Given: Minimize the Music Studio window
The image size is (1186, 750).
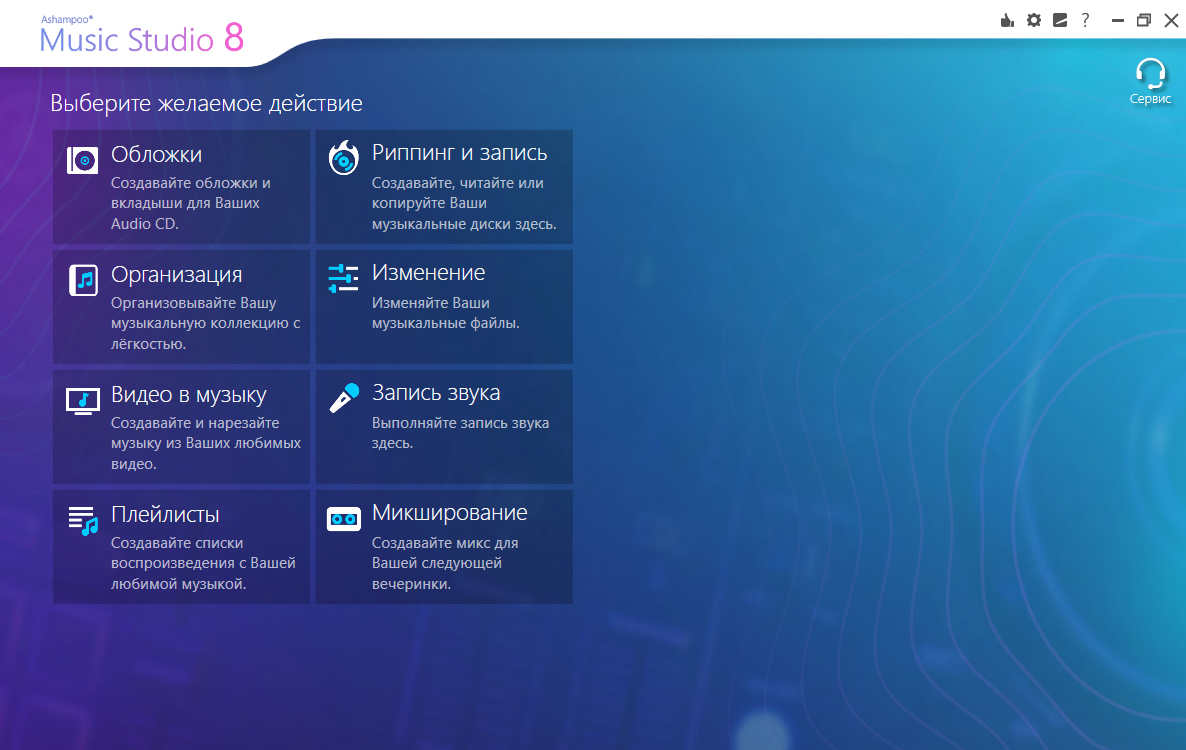Looking at the screenshot, I should [x=1117, y=20].
